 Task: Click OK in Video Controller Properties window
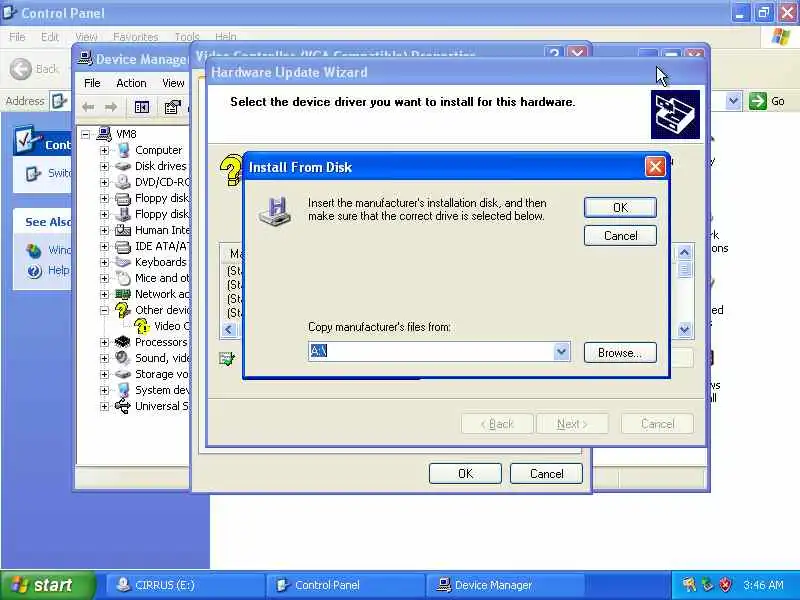tap(465, 473)
